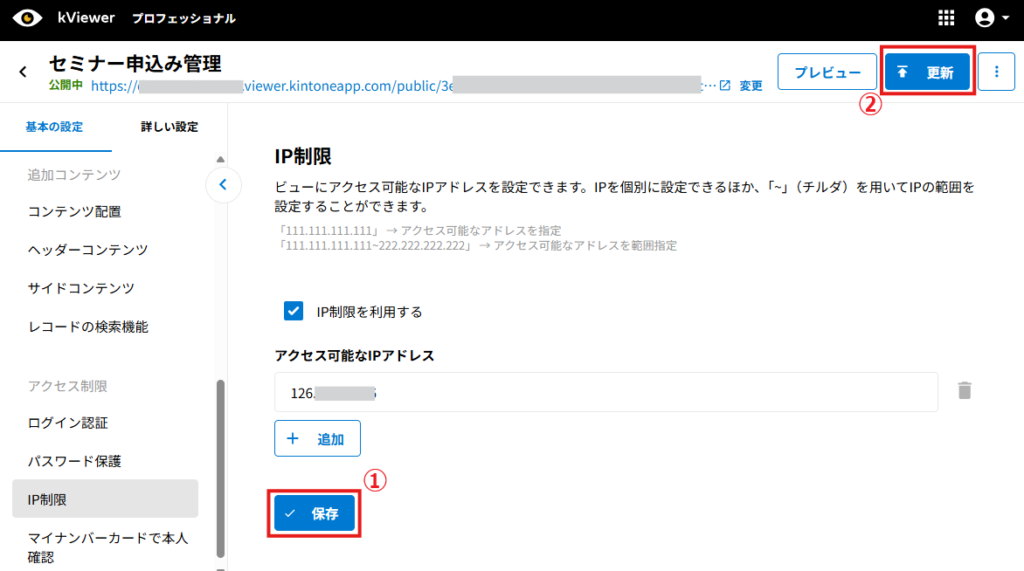
Task: Open パスワード保護 in the sidebar
Action: 75,461
